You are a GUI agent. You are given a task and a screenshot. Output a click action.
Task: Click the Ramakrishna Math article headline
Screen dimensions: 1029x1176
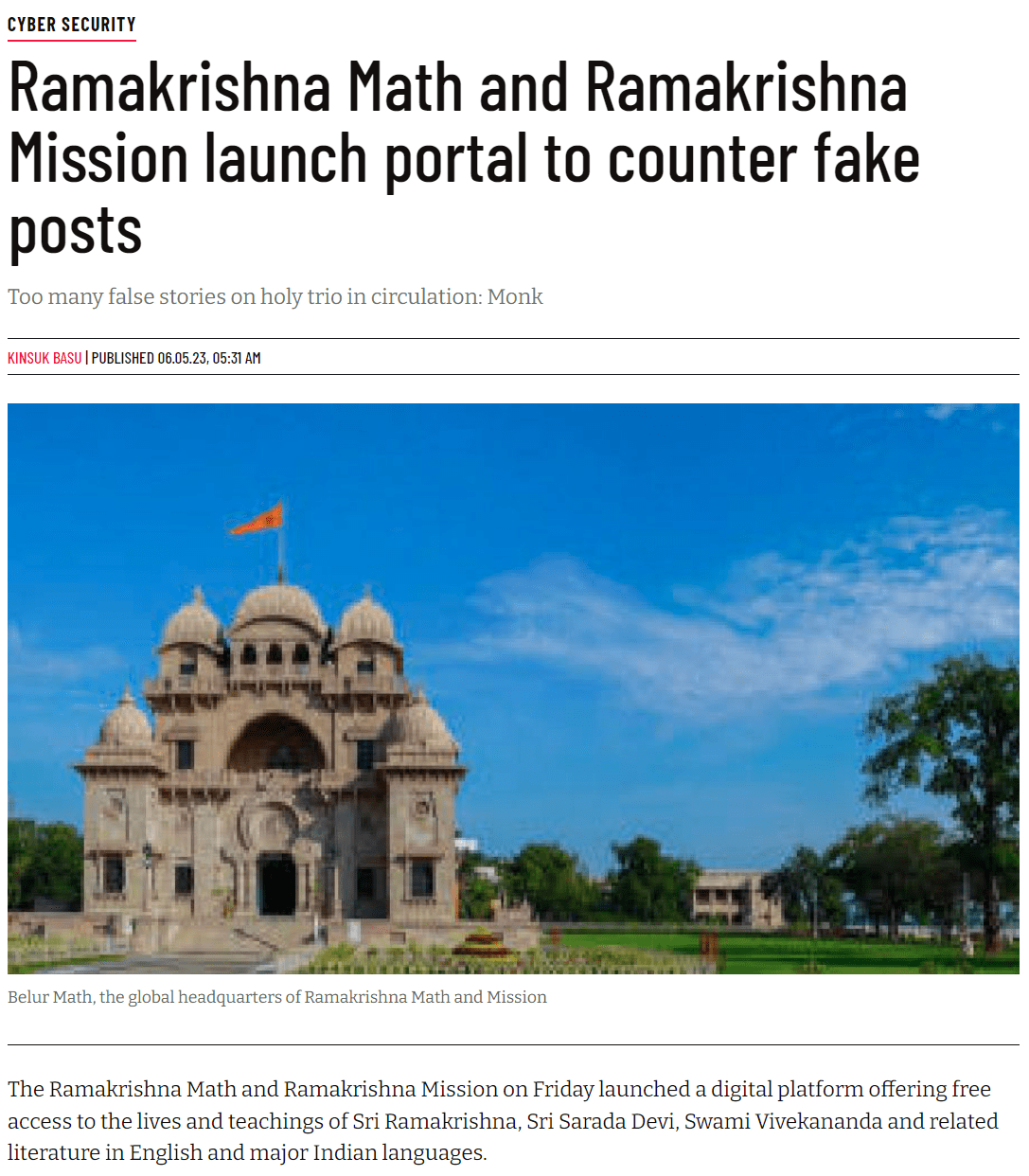tap(464, 159)
